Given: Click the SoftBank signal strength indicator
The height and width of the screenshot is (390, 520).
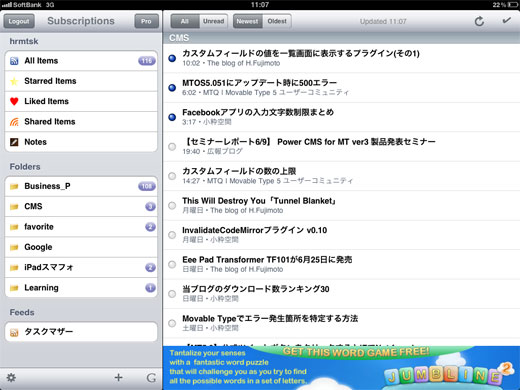Looking at the screenshot, I should (7, 5).
